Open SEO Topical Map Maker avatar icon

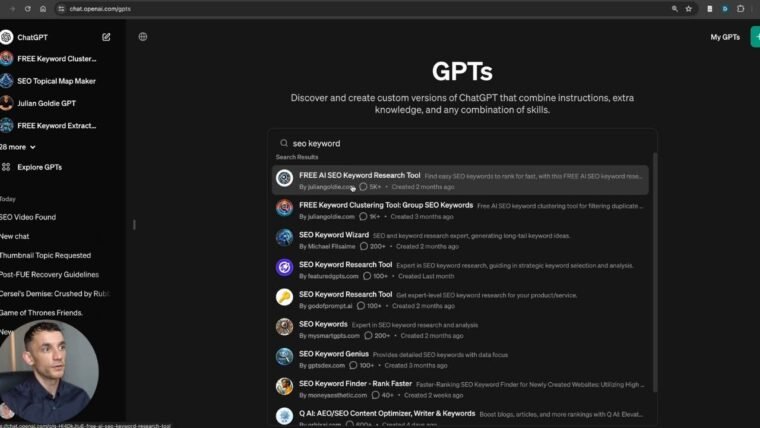[6, 81]
